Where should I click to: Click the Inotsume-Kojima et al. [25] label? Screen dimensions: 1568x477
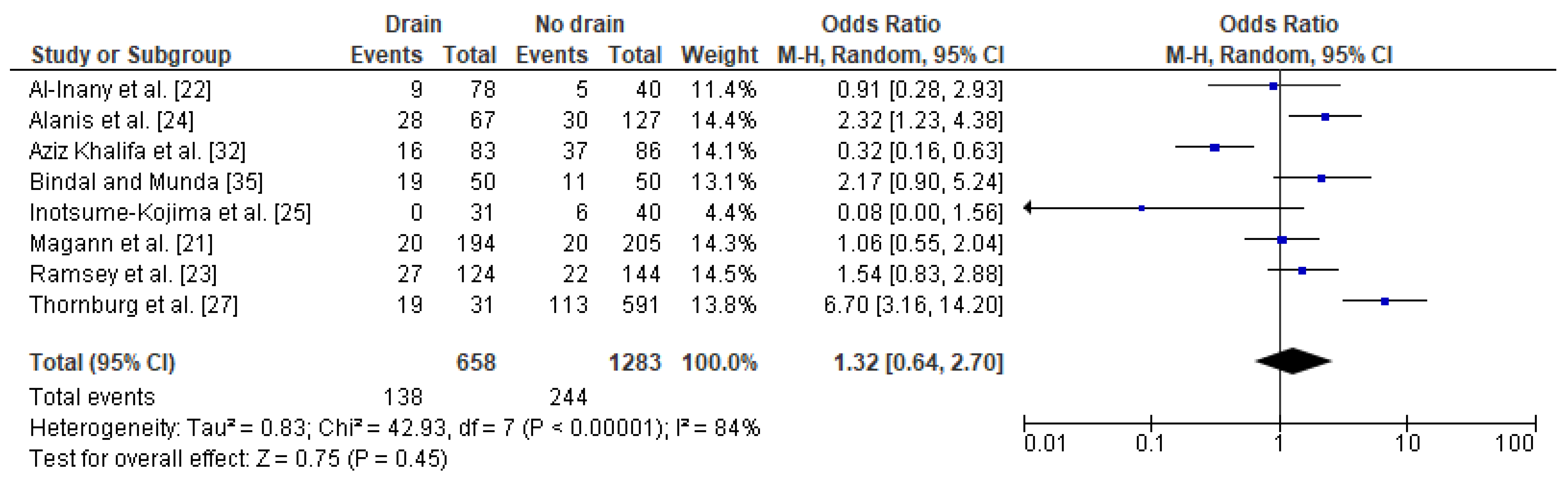click(x=170, y=212)
